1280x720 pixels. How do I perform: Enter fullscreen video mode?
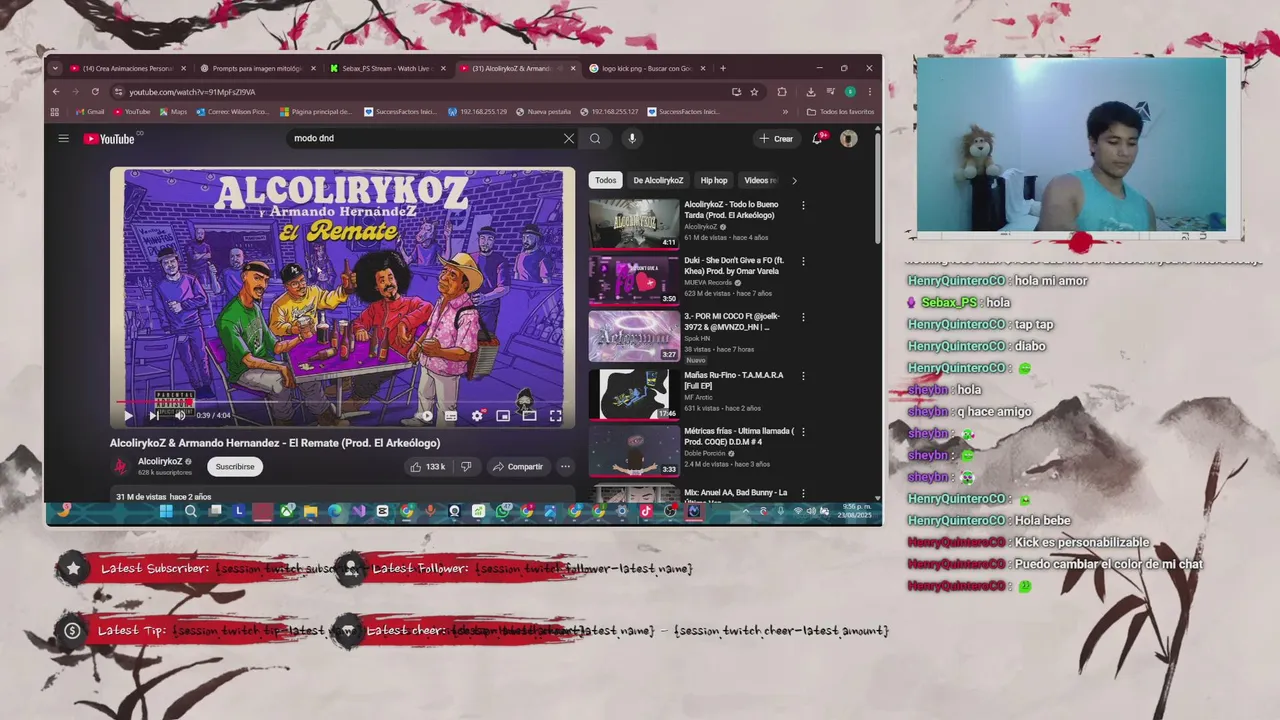click(555, 416)
